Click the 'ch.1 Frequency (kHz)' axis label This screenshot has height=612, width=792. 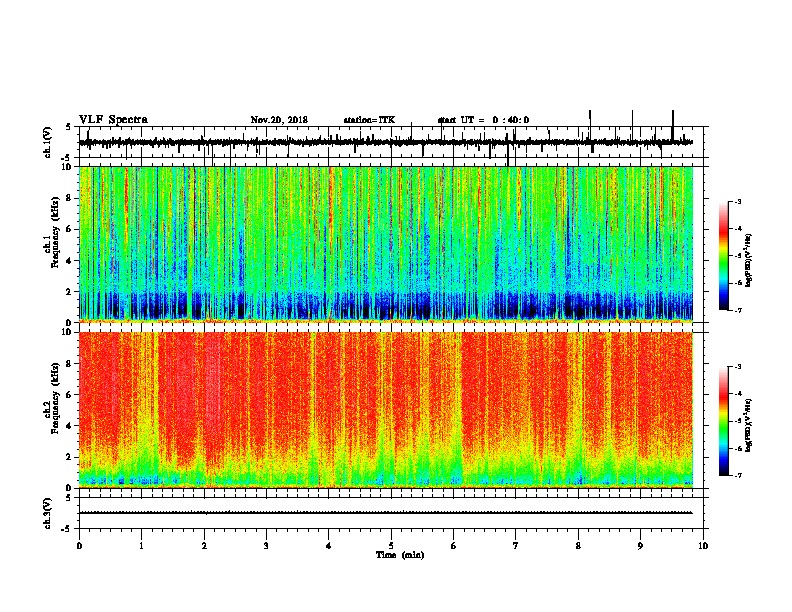(54, 232)
